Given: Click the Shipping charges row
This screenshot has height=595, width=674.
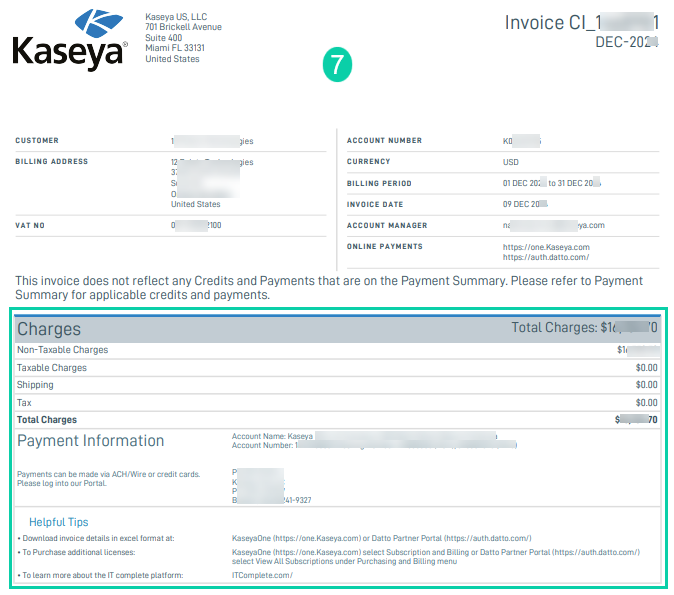Looking at the screenshot, I should click(35, 385).
